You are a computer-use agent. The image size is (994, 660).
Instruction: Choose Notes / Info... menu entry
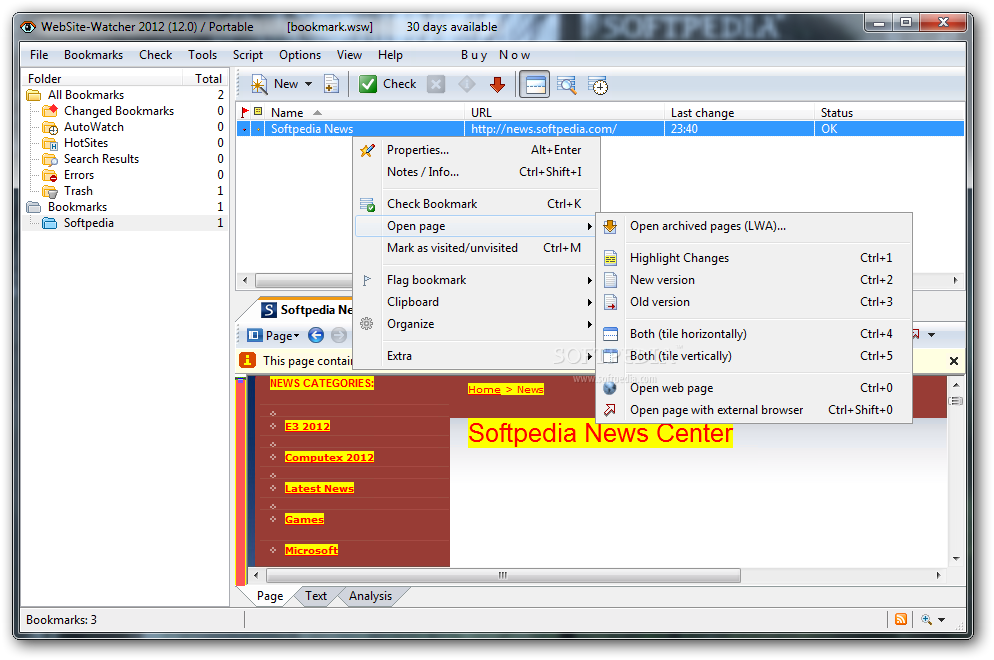[476, 172]
